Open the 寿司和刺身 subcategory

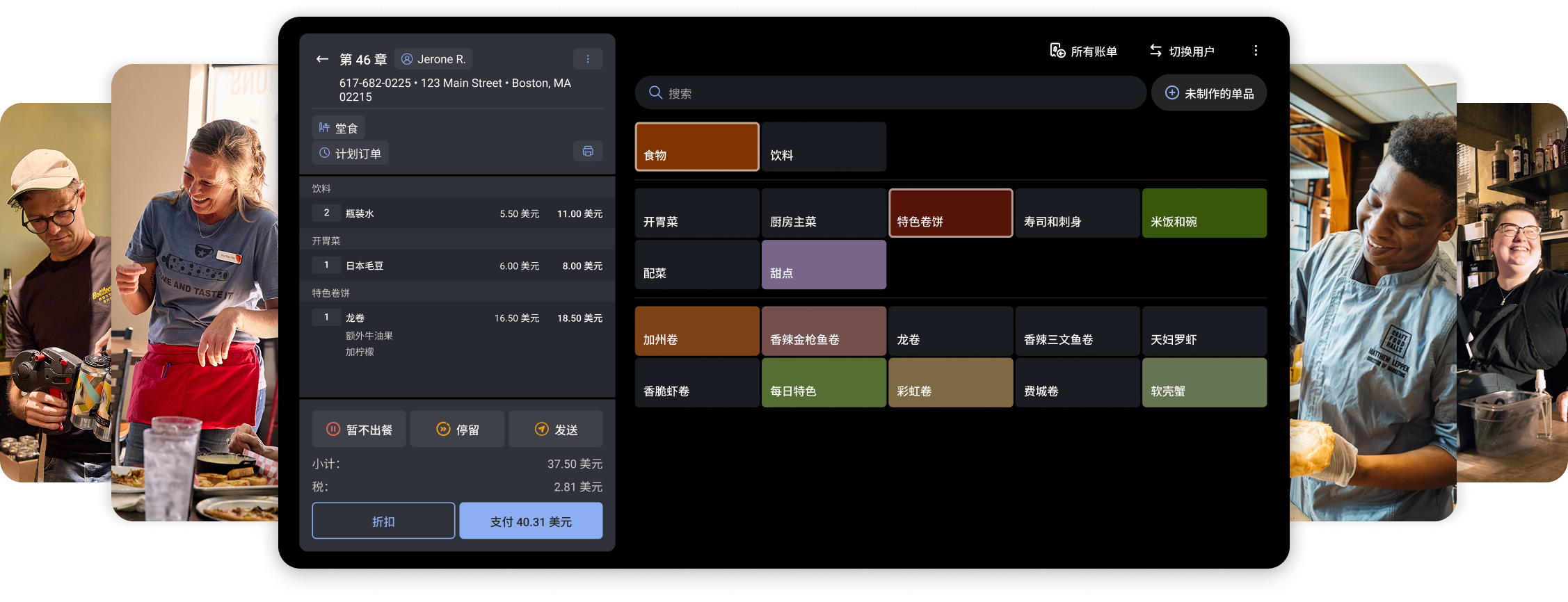[x=1078, y=213]
